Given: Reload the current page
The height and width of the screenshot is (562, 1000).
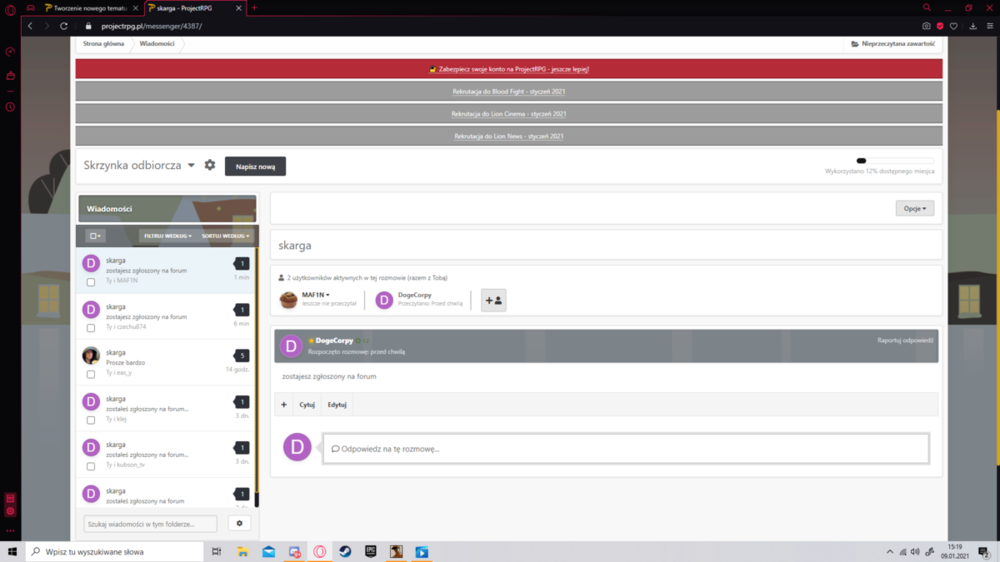Looking at the screenshot, I should [x=64, y=26].
